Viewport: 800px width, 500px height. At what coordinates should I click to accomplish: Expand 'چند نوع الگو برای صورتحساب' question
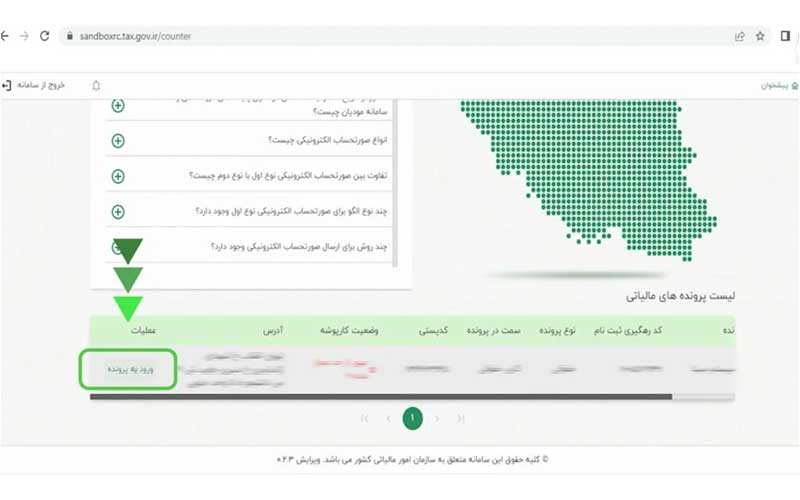tap(118, 211)
